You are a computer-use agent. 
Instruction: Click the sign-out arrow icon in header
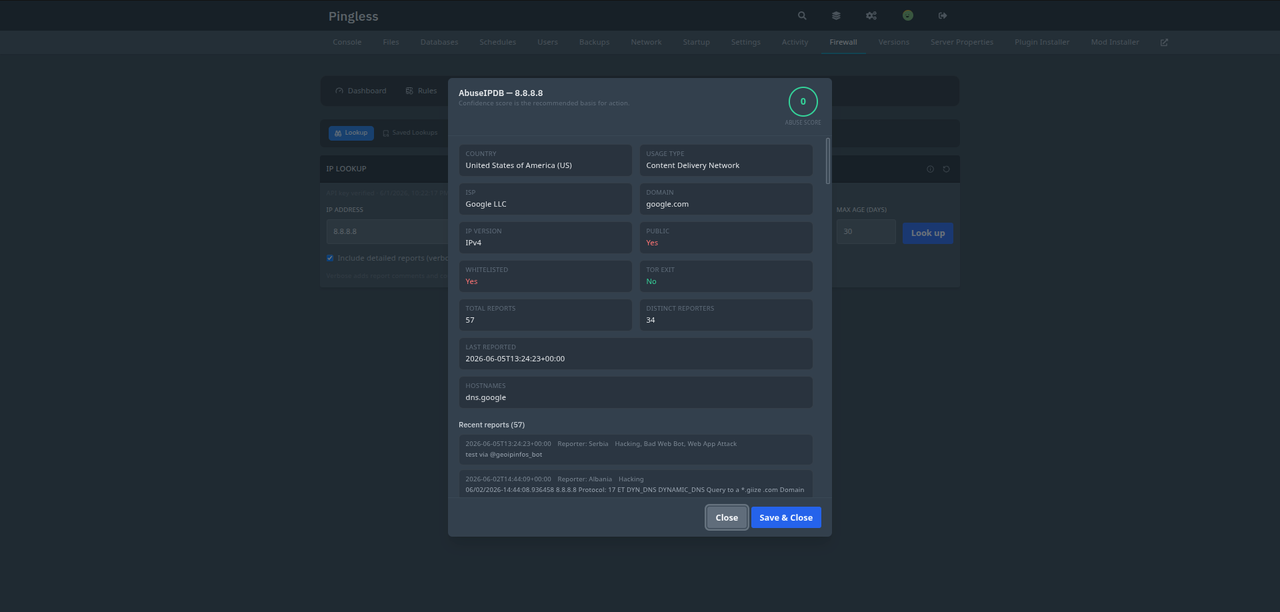pyautogui.click(x=943, y=16)
